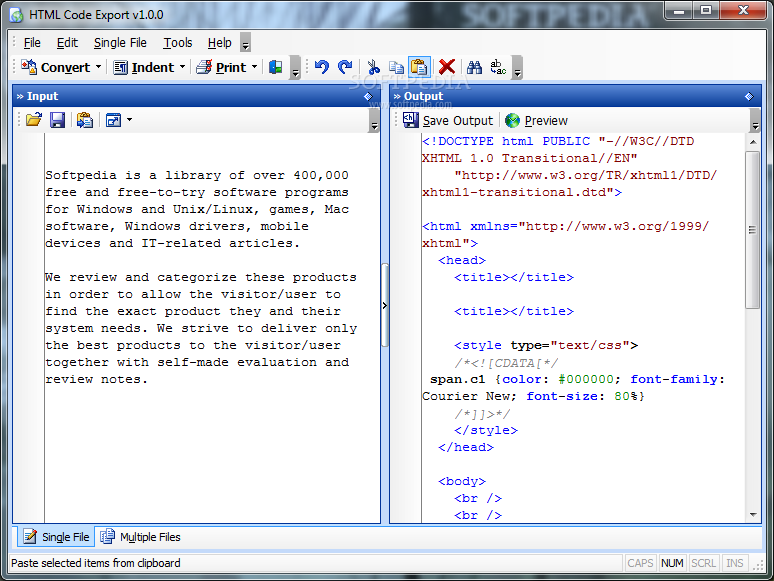Image resolution: width=774 pixels, height=581 pixels.
Task: Click the INS status bar indicator
Action: point(735,563)
